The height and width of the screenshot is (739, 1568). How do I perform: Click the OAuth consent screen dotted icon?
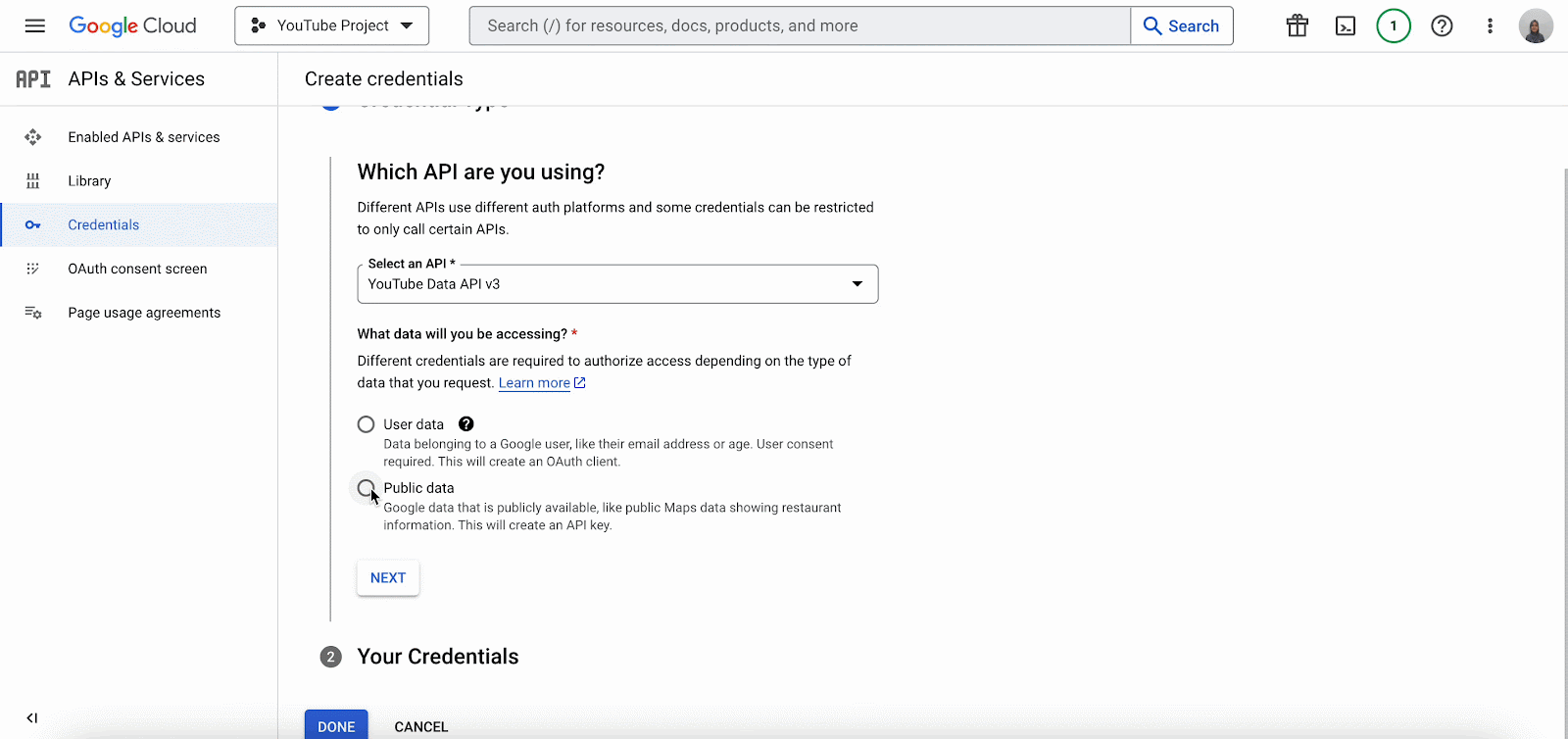33,269
